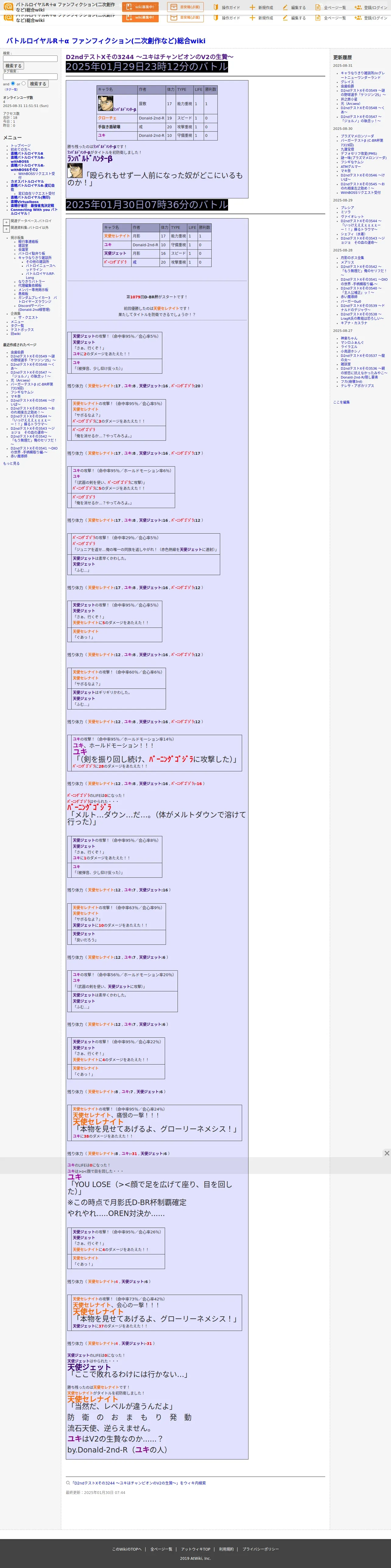Click もっと見る under recently created pages
This screenshot has height=1568, width=391.
pyautogui.click(x=11, y=463)
